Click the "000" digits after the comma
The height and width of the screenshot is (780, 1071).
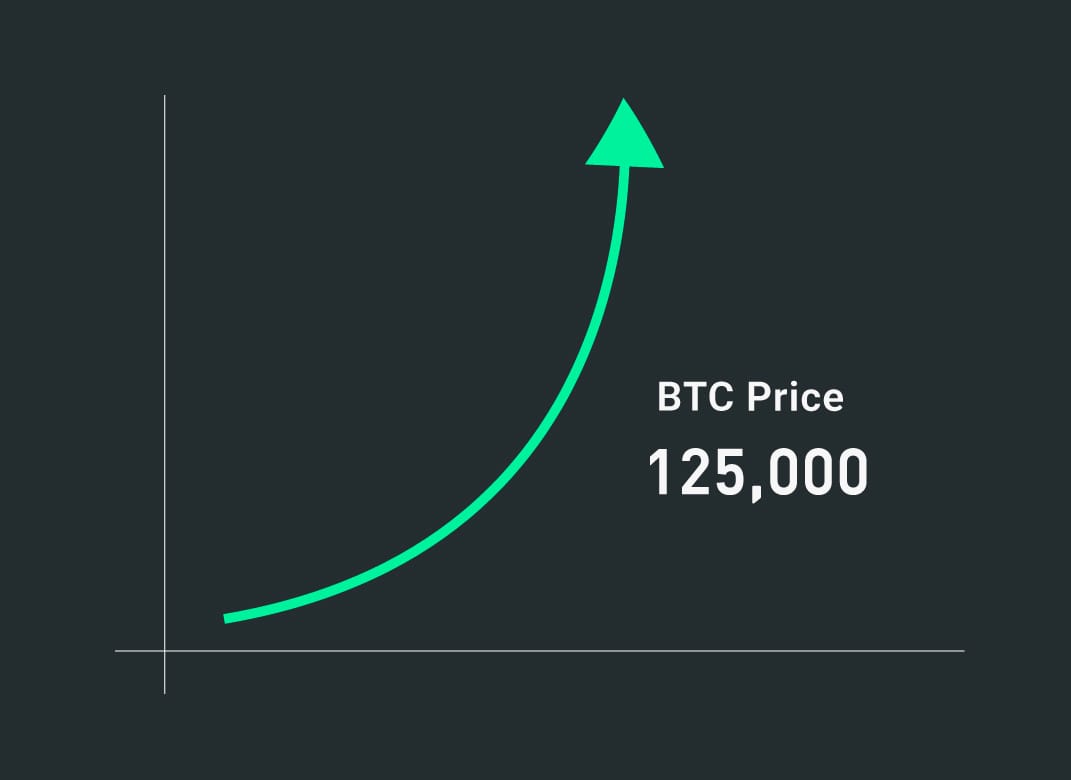[x=818, y=472]
